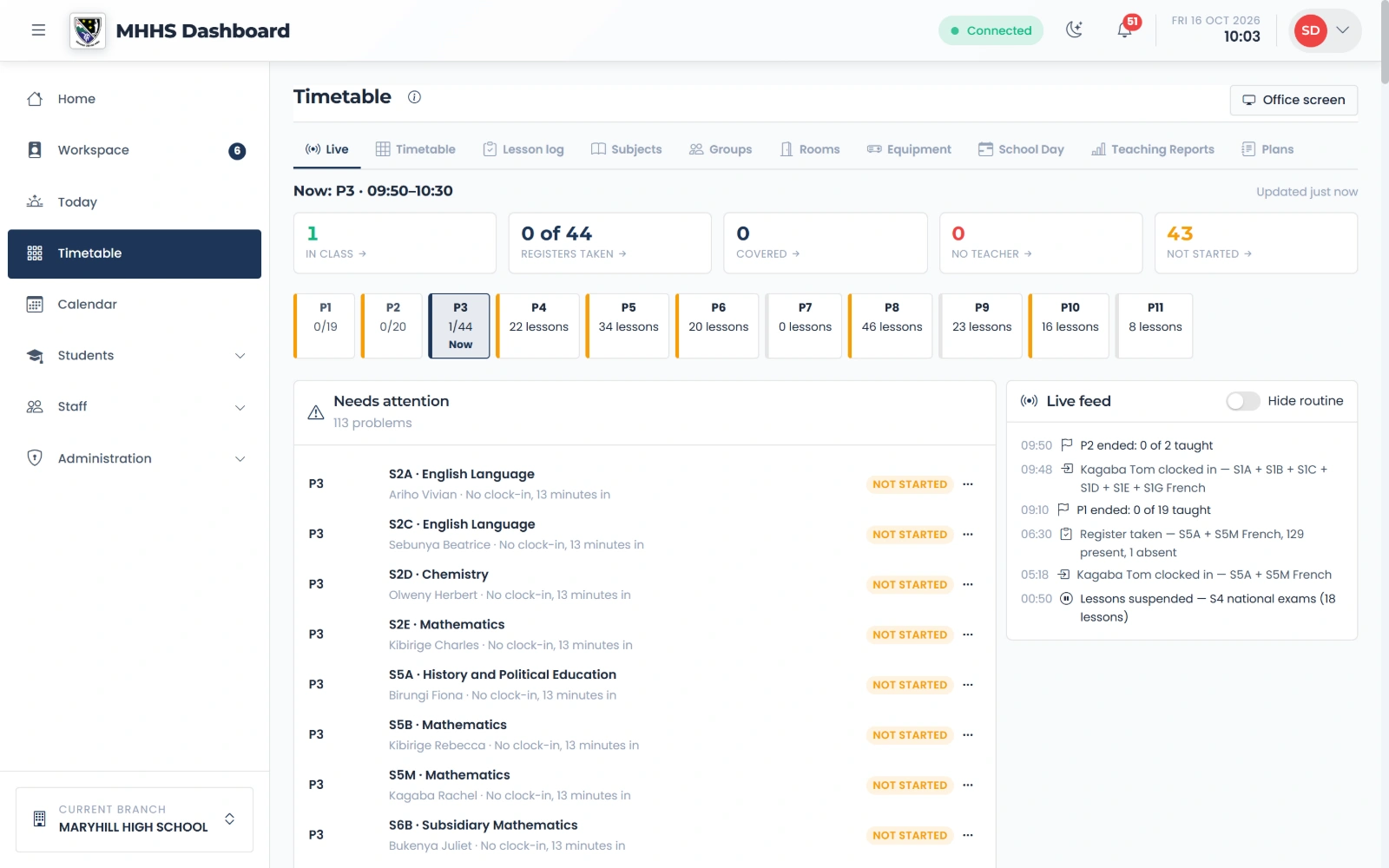The height and width of the screenshot is (868, 1389).
Task: Expand the Administration sidebar section
Action: (135, 458)
